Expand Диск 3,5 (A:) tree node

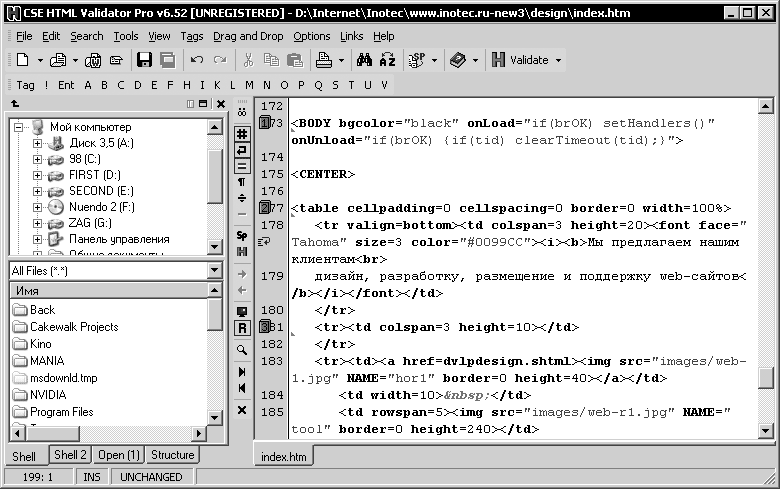click(37, 143)
